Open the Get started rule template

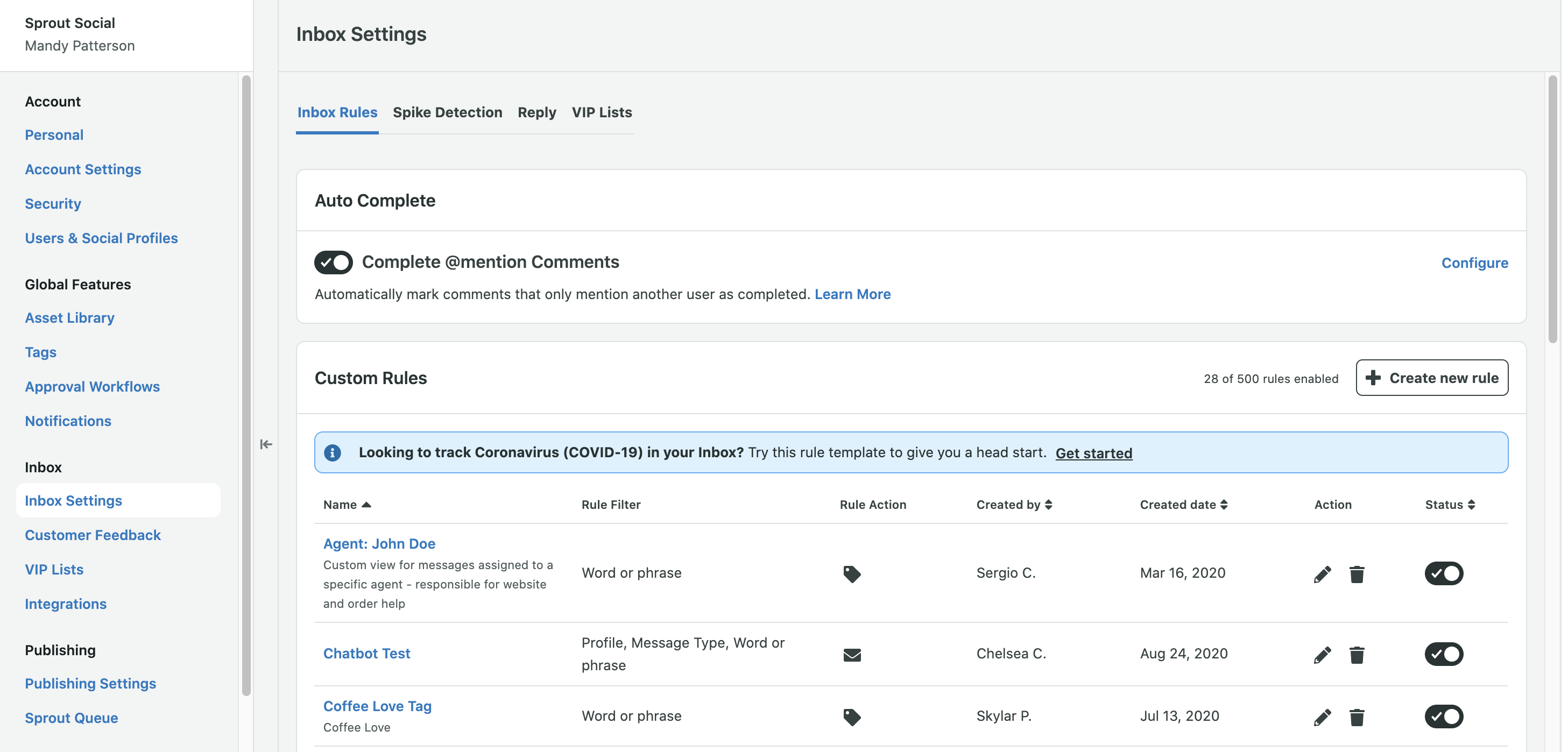click(x=1093, y=453)
